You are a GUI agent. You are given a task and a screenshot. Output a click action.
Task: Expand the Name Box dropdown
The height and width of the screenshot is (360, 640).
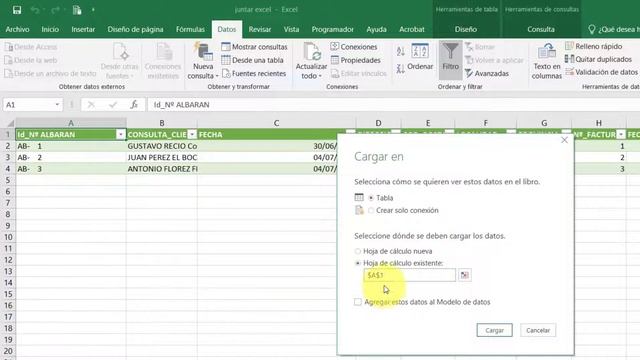57,105
